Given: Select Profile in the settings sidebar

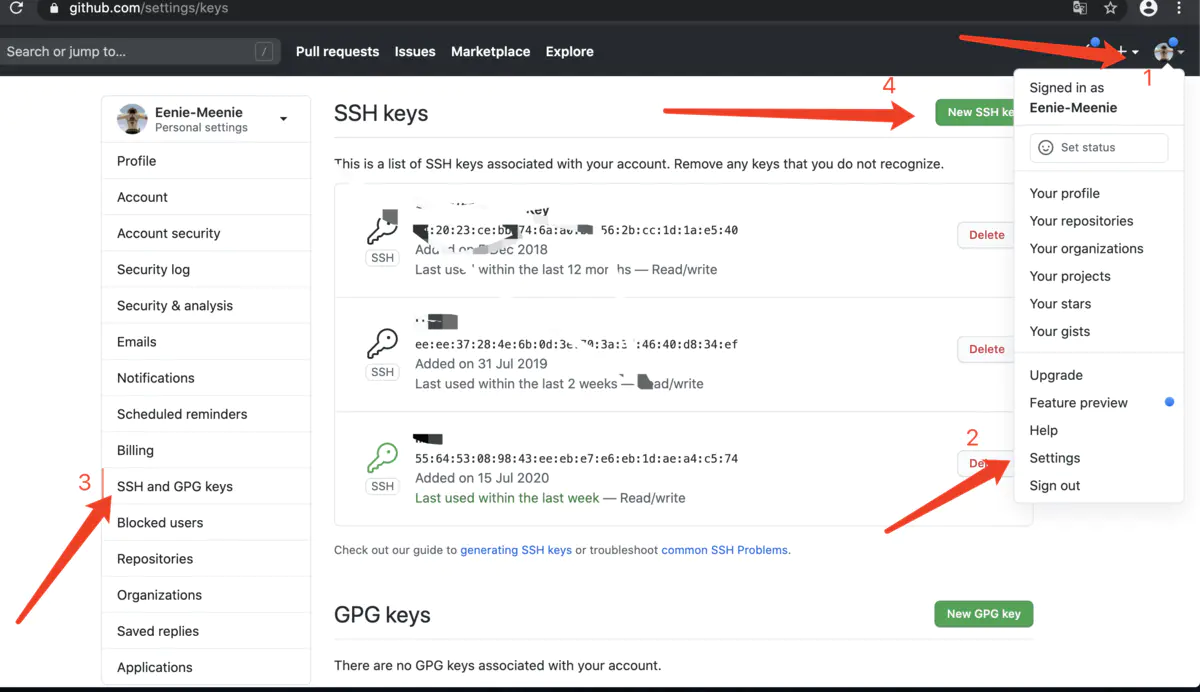Looking at the screenshot, I should click(206, 161).
